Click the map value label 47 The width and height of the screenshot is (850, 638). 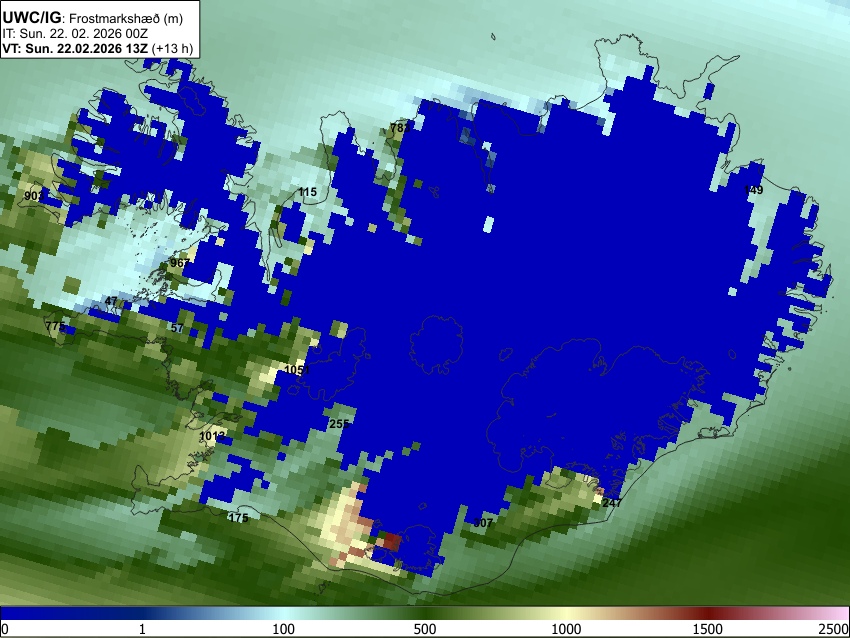coord(111,301)
